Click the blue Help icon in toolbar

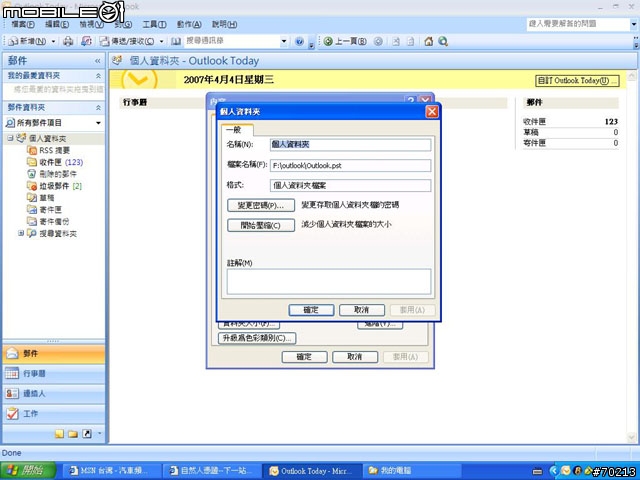(x=300, y=41)
